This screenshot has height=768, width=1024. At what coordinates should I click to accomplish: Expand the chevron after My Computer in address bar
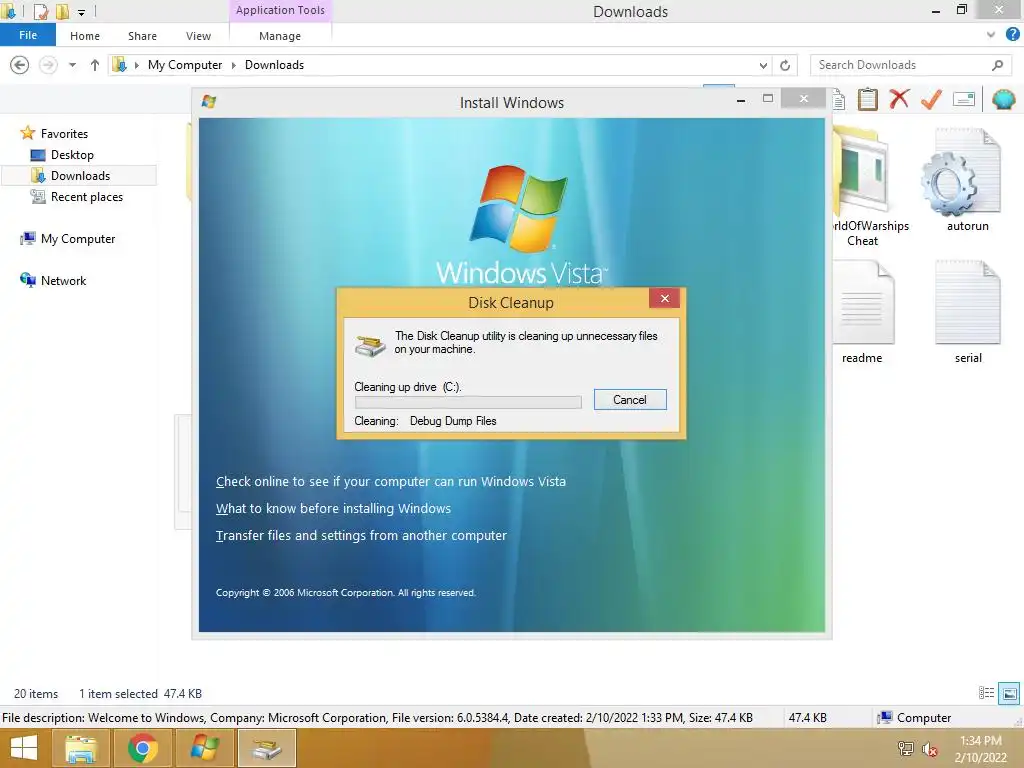click(234, 65)
